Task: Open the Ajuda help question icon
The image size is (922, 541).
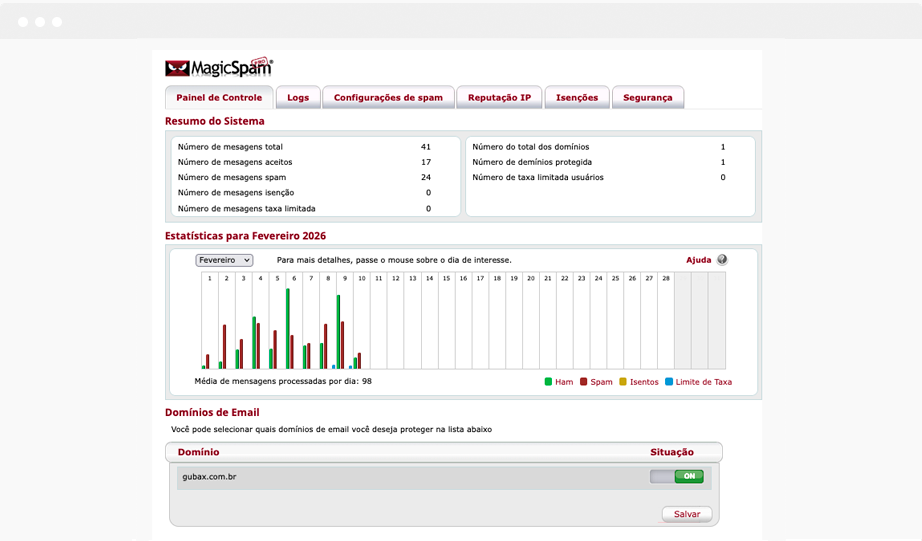Action: (x=722, y=260)
